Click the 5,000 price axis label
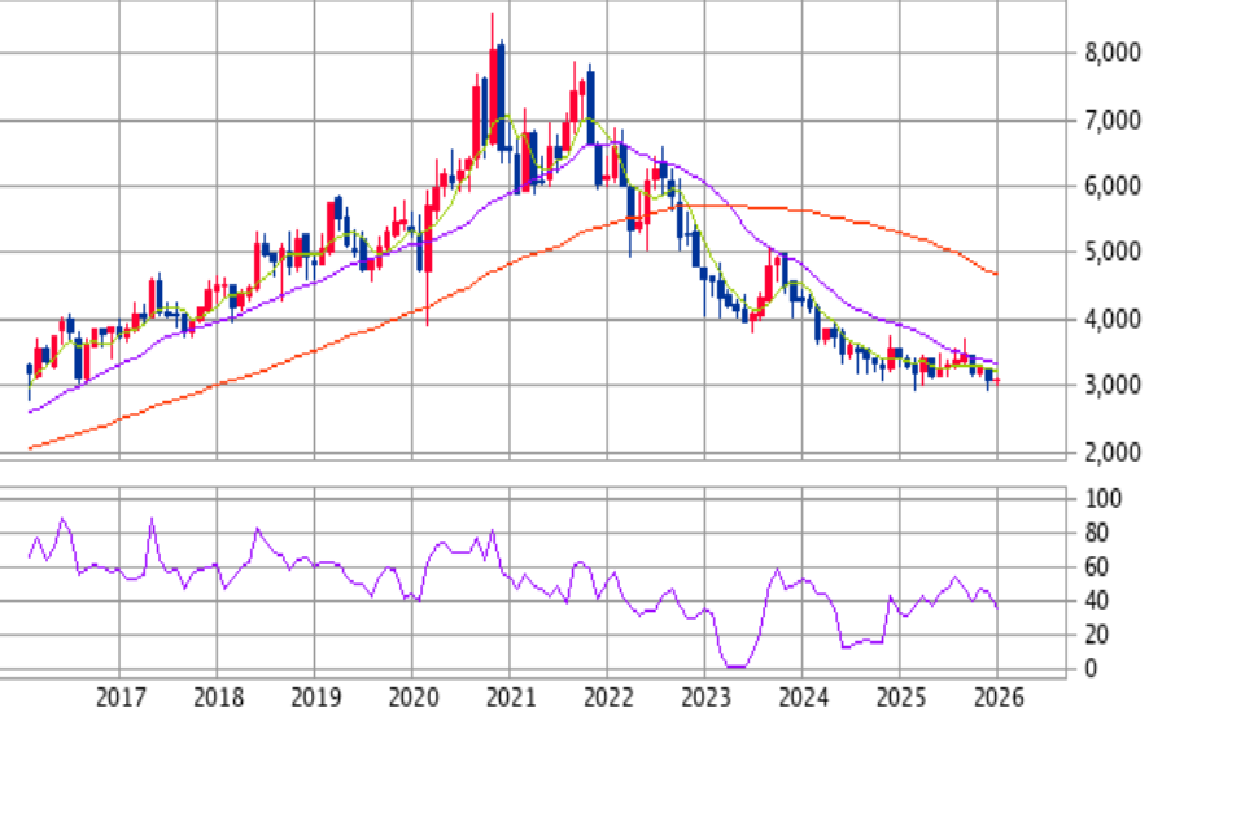This screenshot has width=1260, height=815. [1113, 252]
